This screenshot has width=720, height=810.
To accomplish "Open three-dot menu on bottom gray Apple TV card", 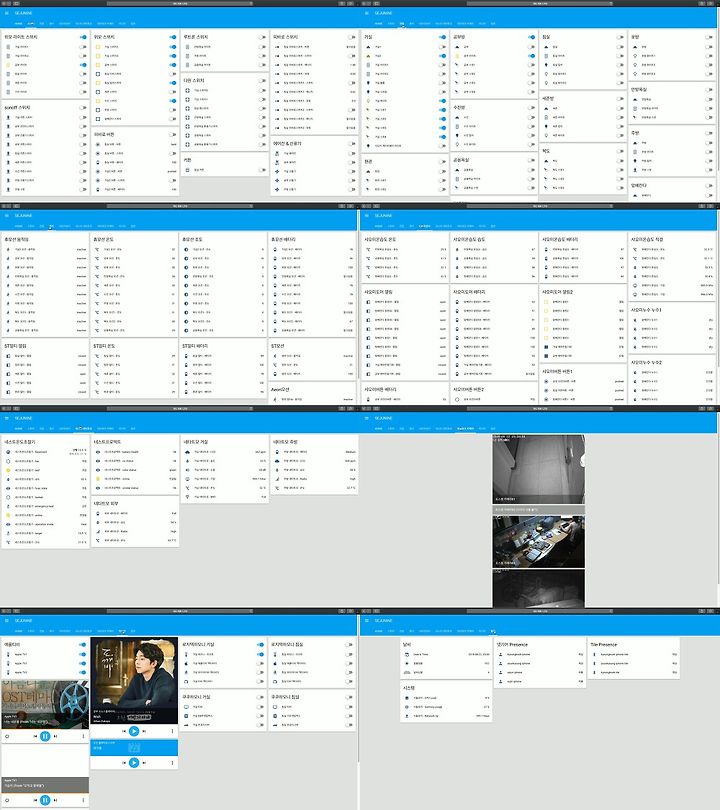I will (83, 800).
